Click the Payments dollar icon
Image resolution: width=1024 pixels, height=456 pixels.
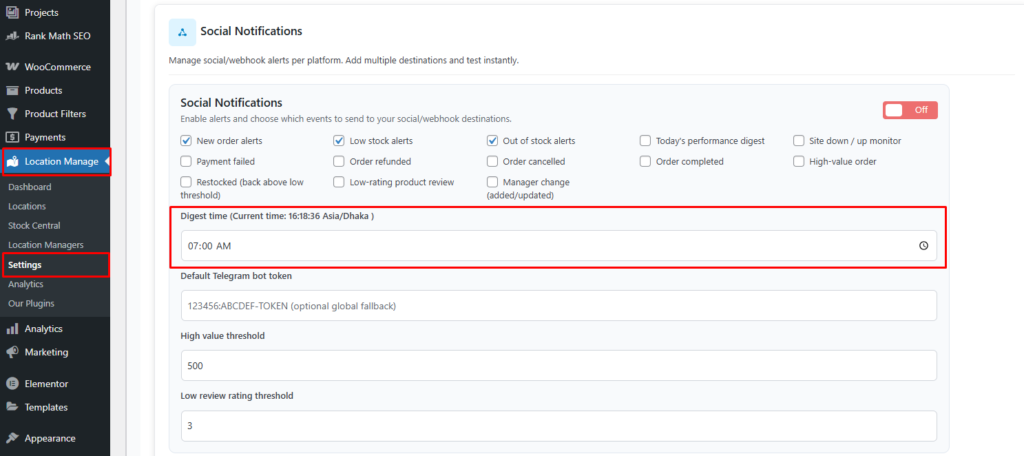point(12,137)
